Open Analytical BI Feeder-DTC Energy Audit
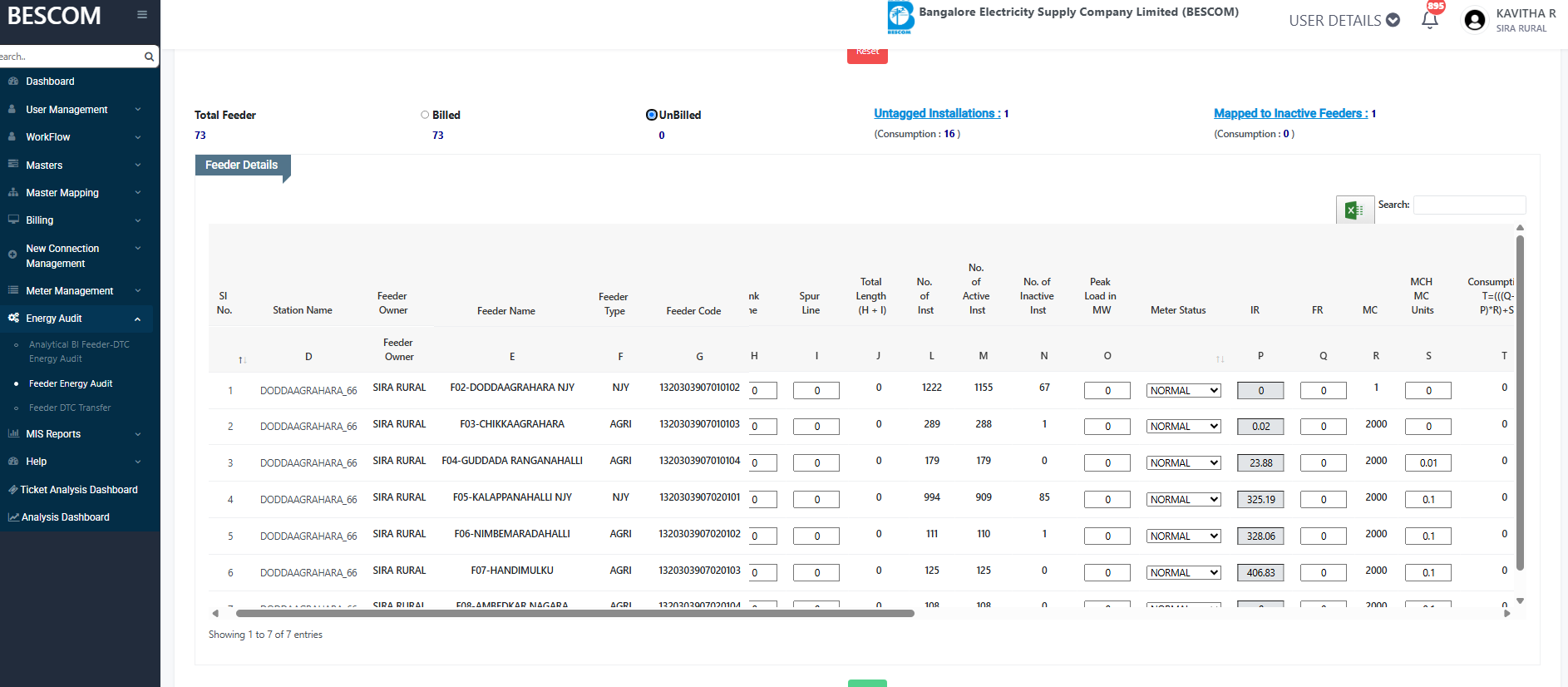Image resolution: width=1568 pixels, height=687 pixels. coord(79,351)
